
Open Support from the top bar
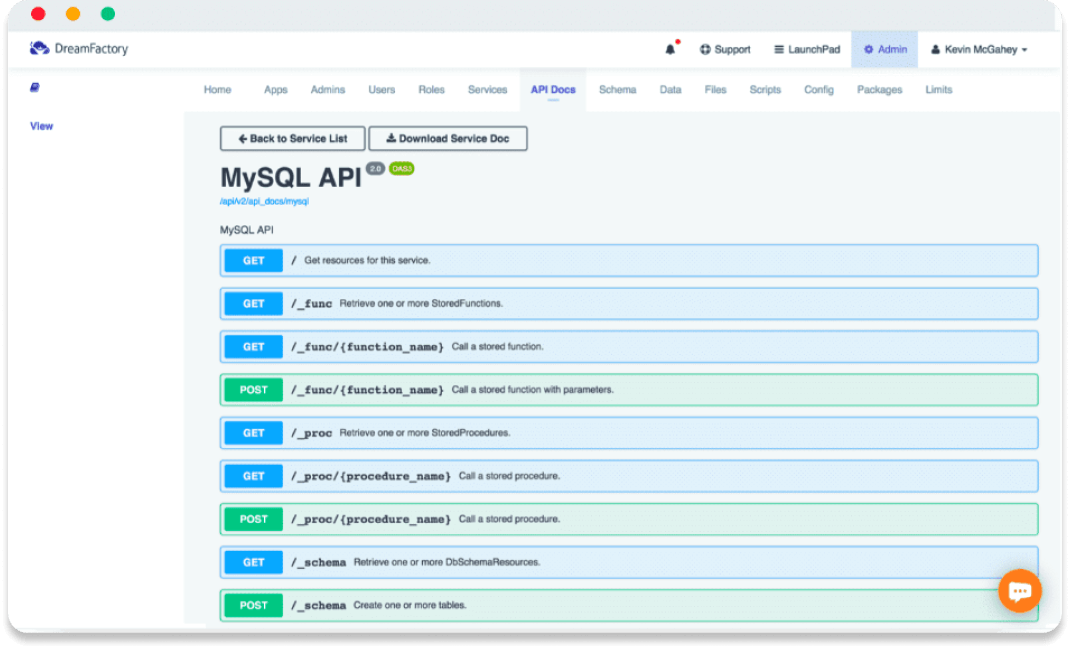coord(725,50)
